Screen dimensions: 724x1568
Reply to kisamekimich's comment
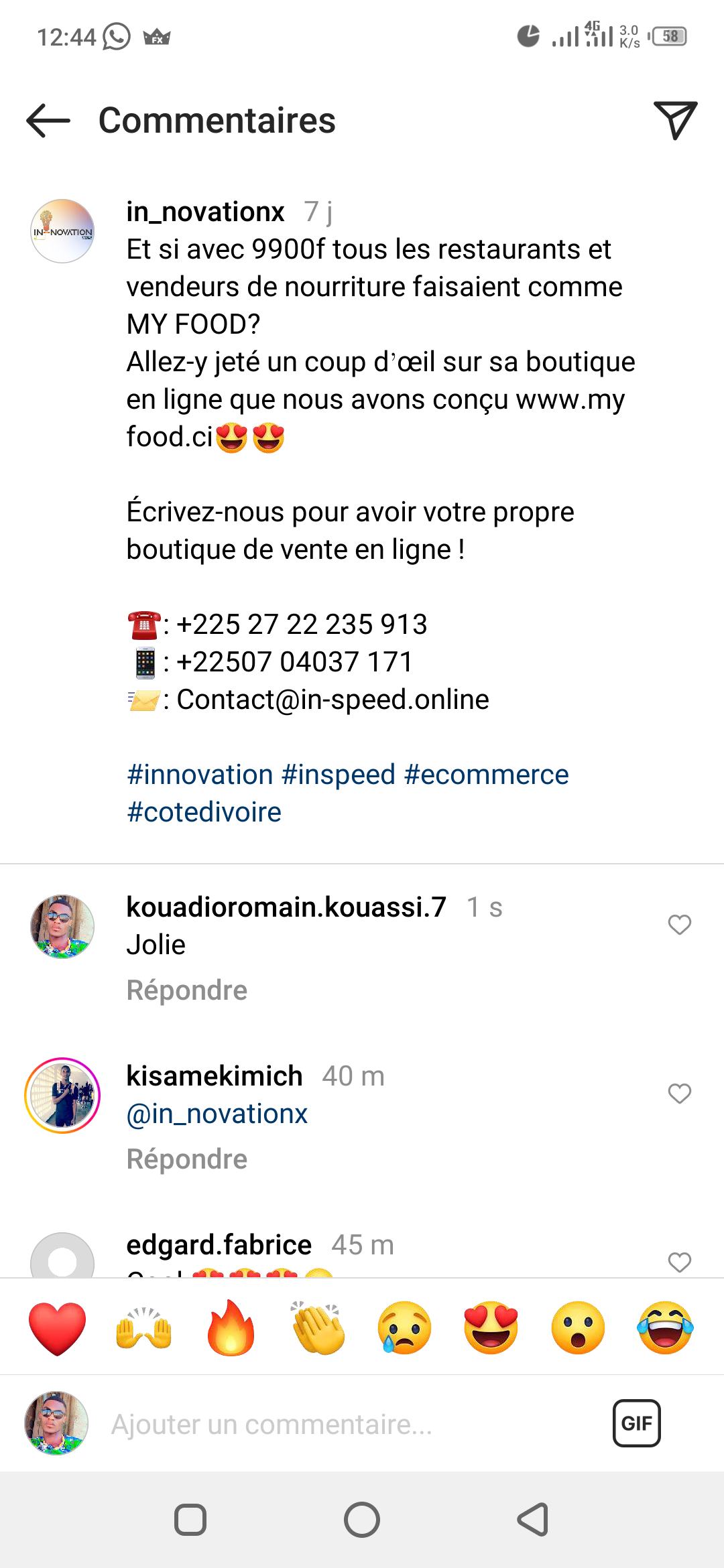187,1159
